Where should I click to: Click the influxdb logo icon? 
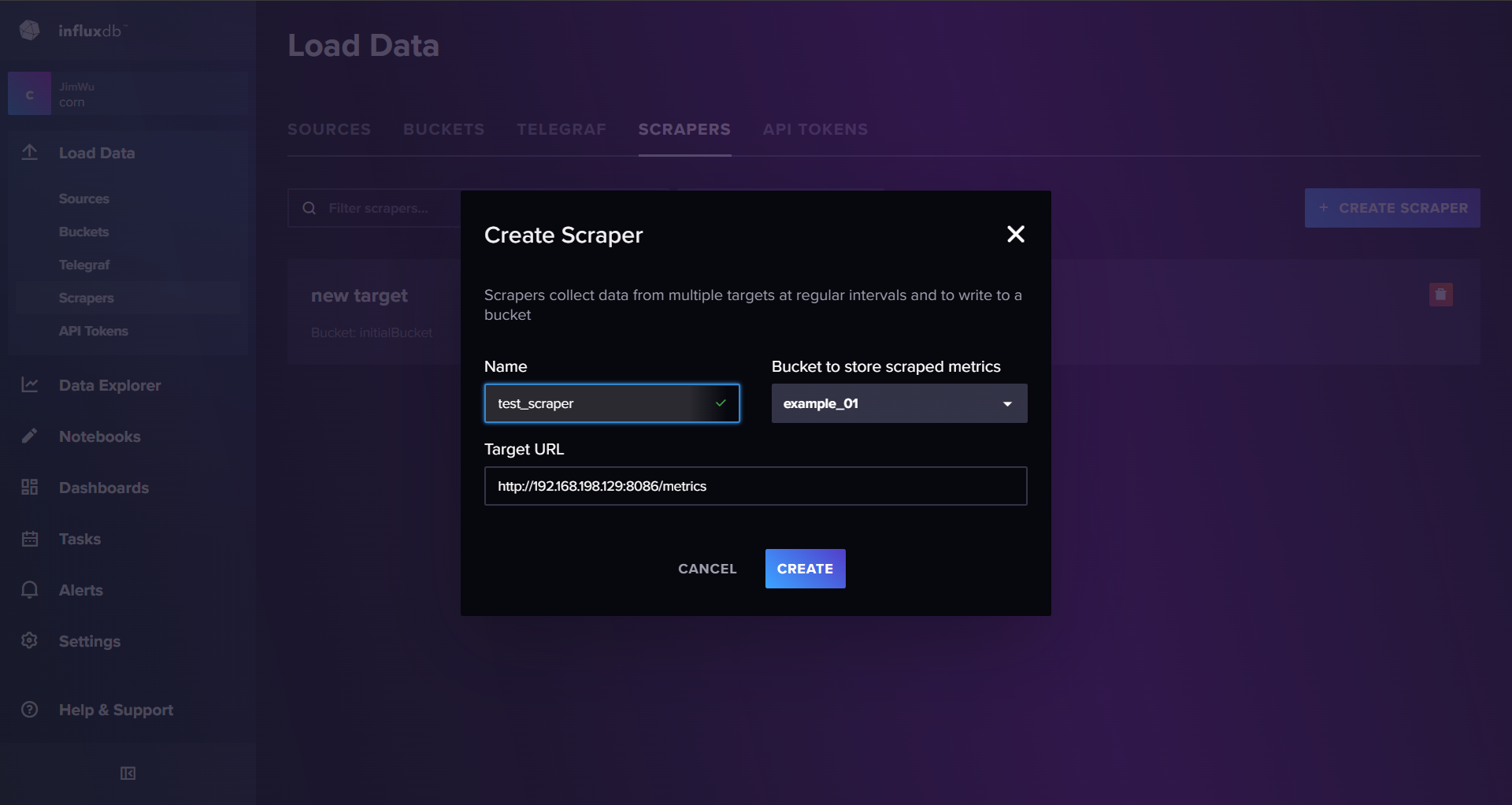point(30,30)
